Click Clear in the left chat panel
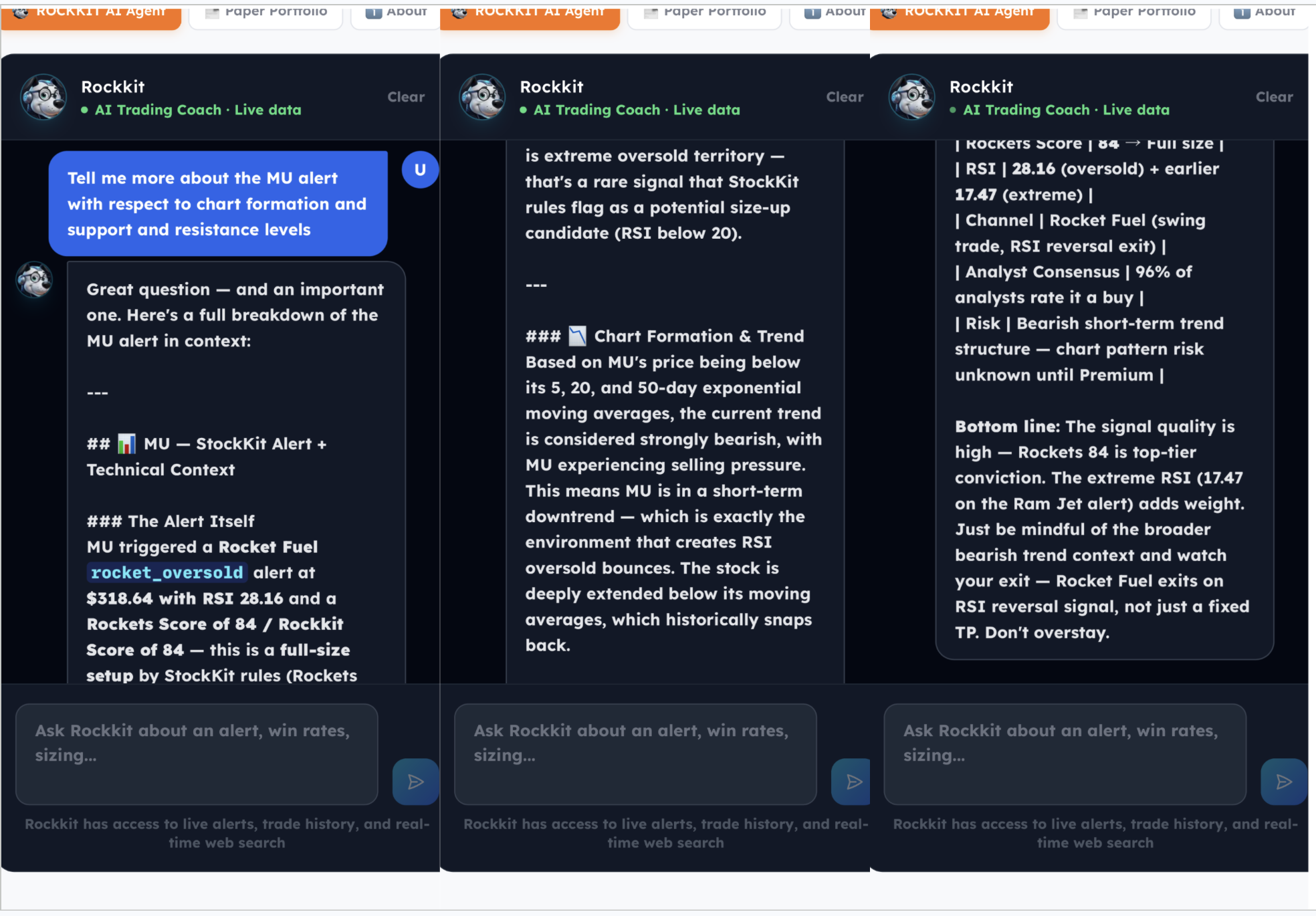This screenshot has height=916, width=1316. coord(405,97)
